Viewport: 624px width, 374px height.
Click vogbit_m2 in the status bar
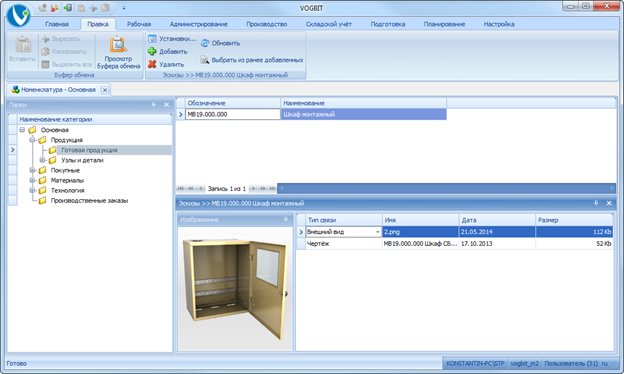pos(524,363)
